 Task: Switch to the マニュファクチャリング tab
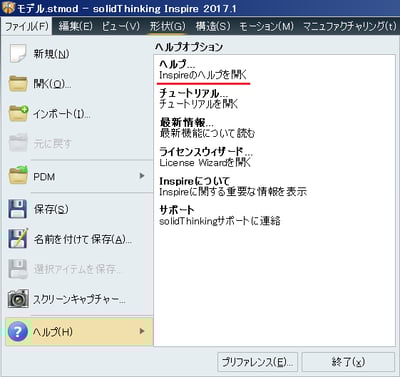(x=350, y=26)
